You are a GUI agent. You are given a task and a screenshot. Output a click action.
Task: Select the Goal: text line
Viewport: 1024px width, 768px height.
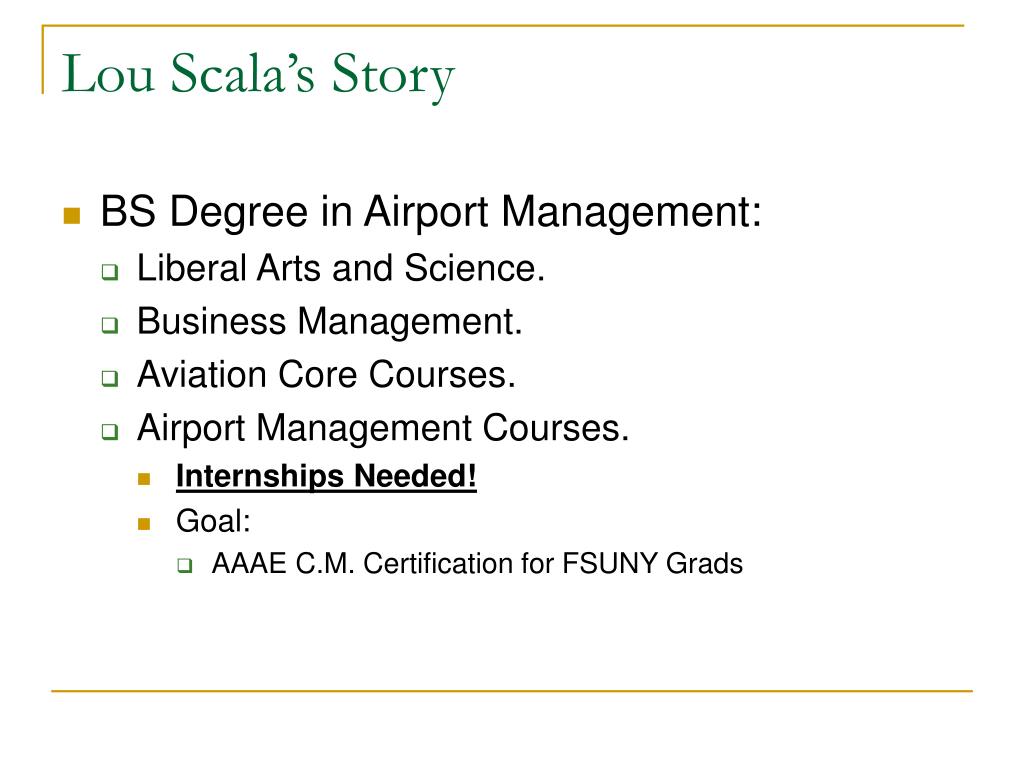pos(214,521)
